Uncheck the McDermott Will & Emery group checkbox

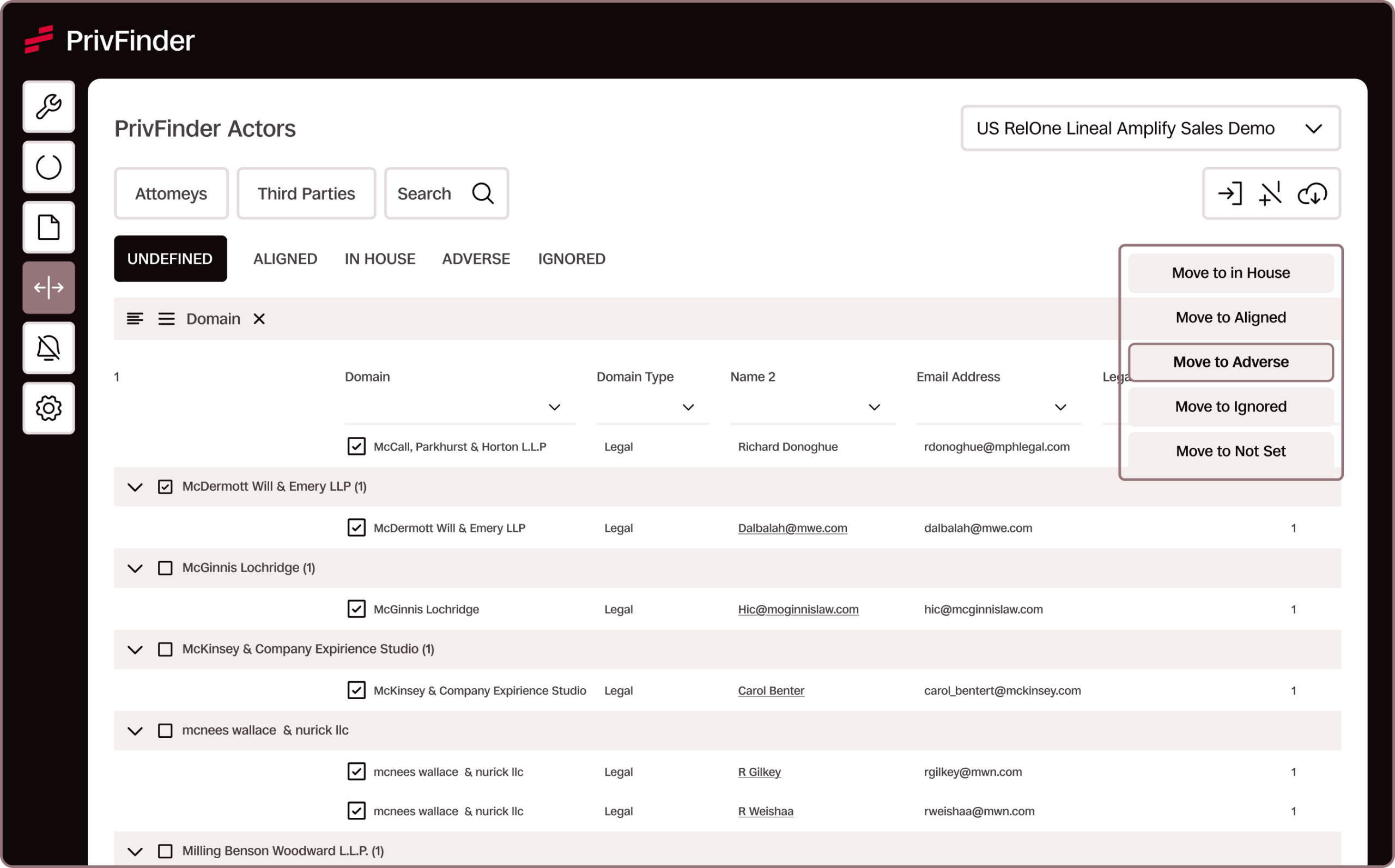[165, 487]
